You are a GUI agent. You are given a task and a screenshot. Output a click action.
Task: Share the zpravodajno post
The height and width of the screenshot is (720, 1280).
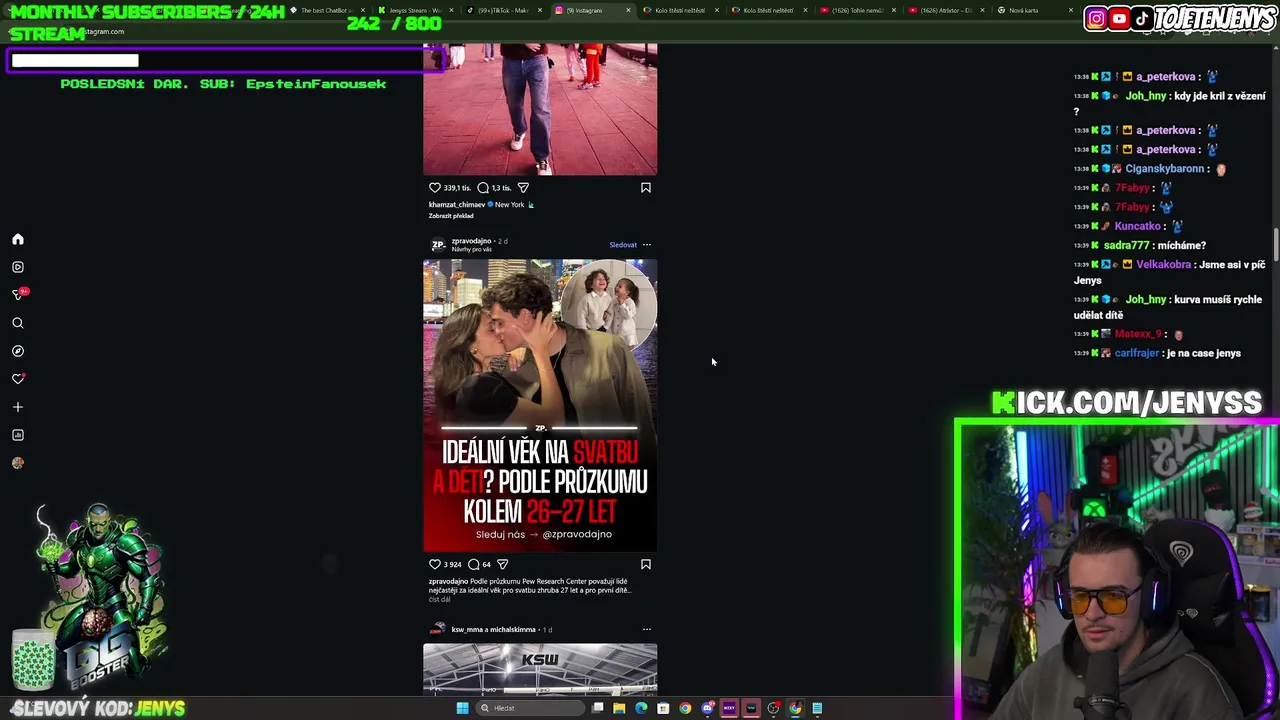point(502,564)
